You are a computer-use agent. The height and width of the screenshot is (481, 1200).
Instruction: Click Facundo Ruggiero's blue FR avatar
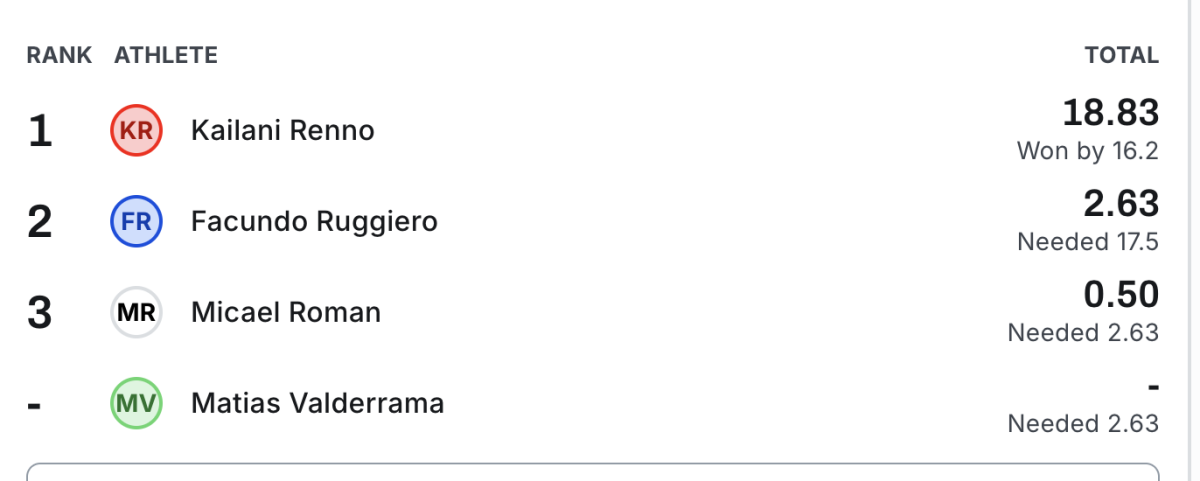135,221
